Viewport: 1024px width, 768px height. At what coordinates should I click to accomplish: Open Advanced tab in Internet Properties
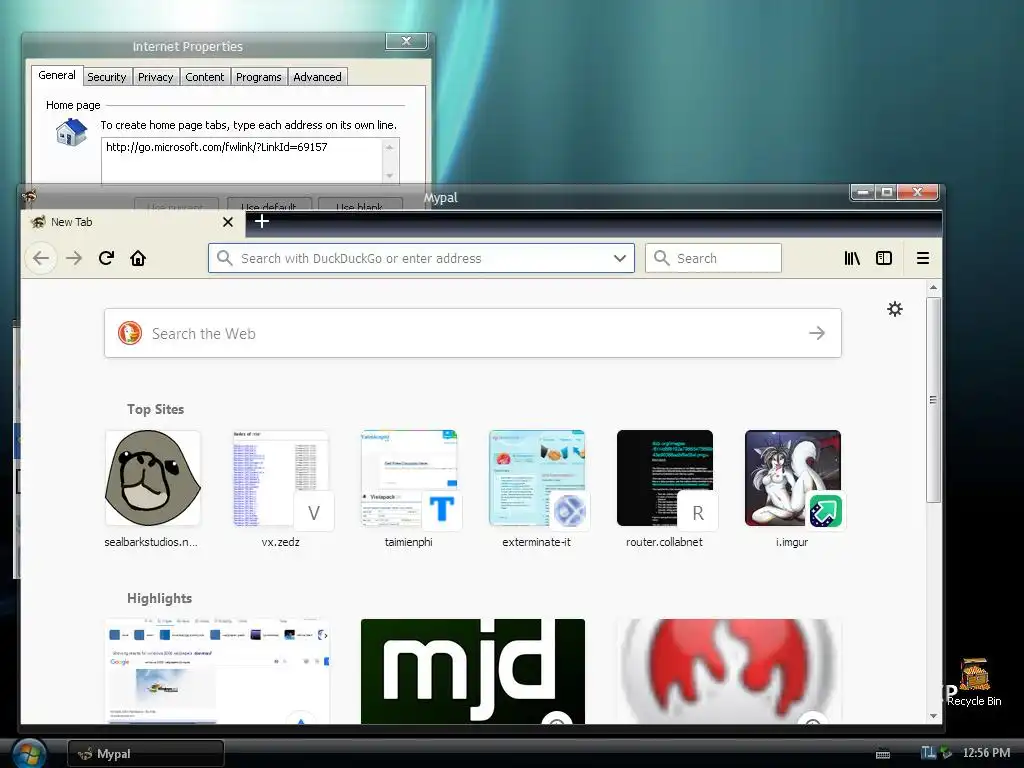click(x=317, y=77)
